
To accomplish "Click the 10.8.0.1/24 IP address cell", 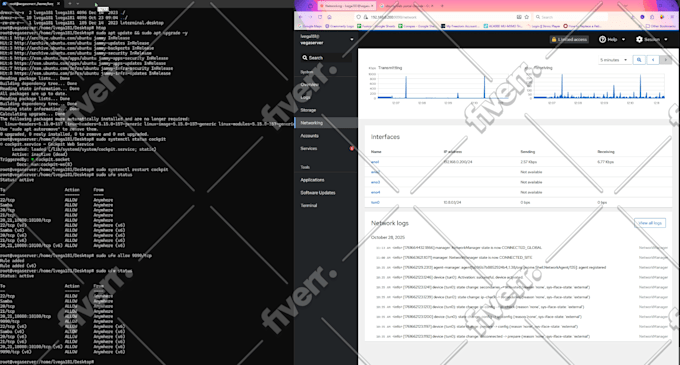I will pyautogui.click(x=452, y=202).
